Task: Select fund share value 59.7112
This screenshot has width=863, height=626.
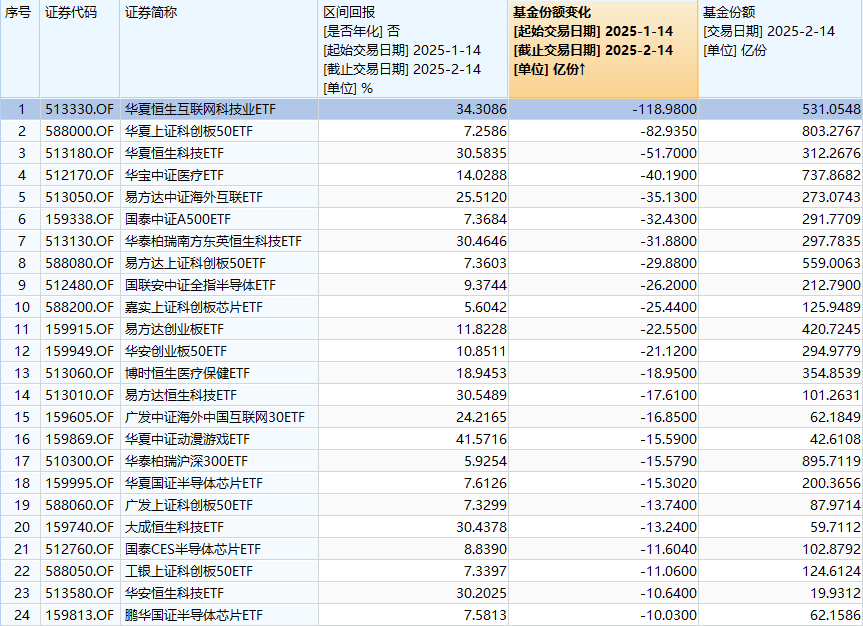Action: tap(780, 527)
